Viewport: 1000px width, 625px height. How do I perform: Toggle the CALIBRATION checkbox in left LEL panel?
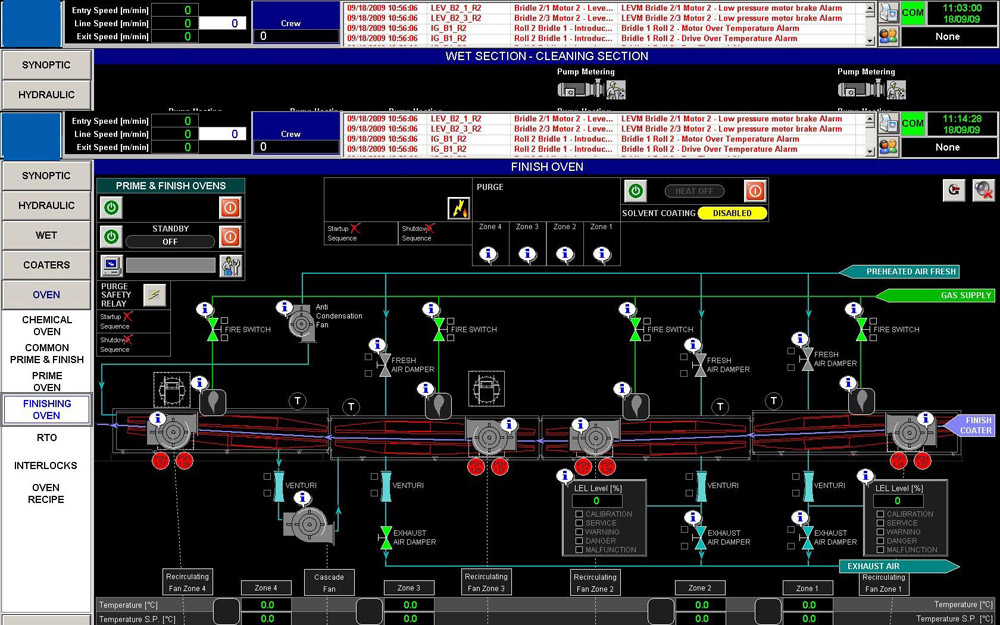click(x=579, y=514)
